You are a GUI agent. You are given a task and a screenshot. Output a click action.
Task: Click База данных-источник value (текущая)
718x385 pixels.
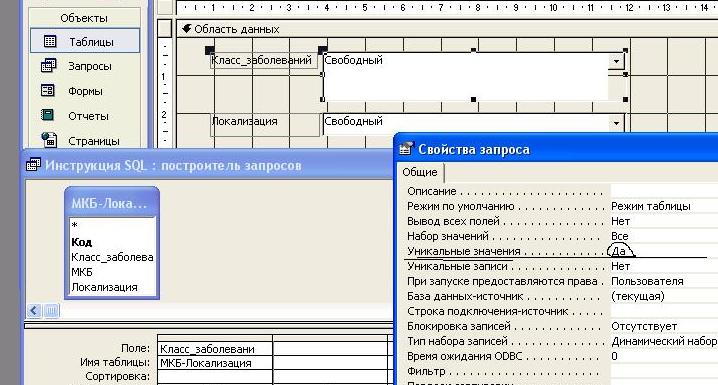pyautogui.click(x=664, y=296)
